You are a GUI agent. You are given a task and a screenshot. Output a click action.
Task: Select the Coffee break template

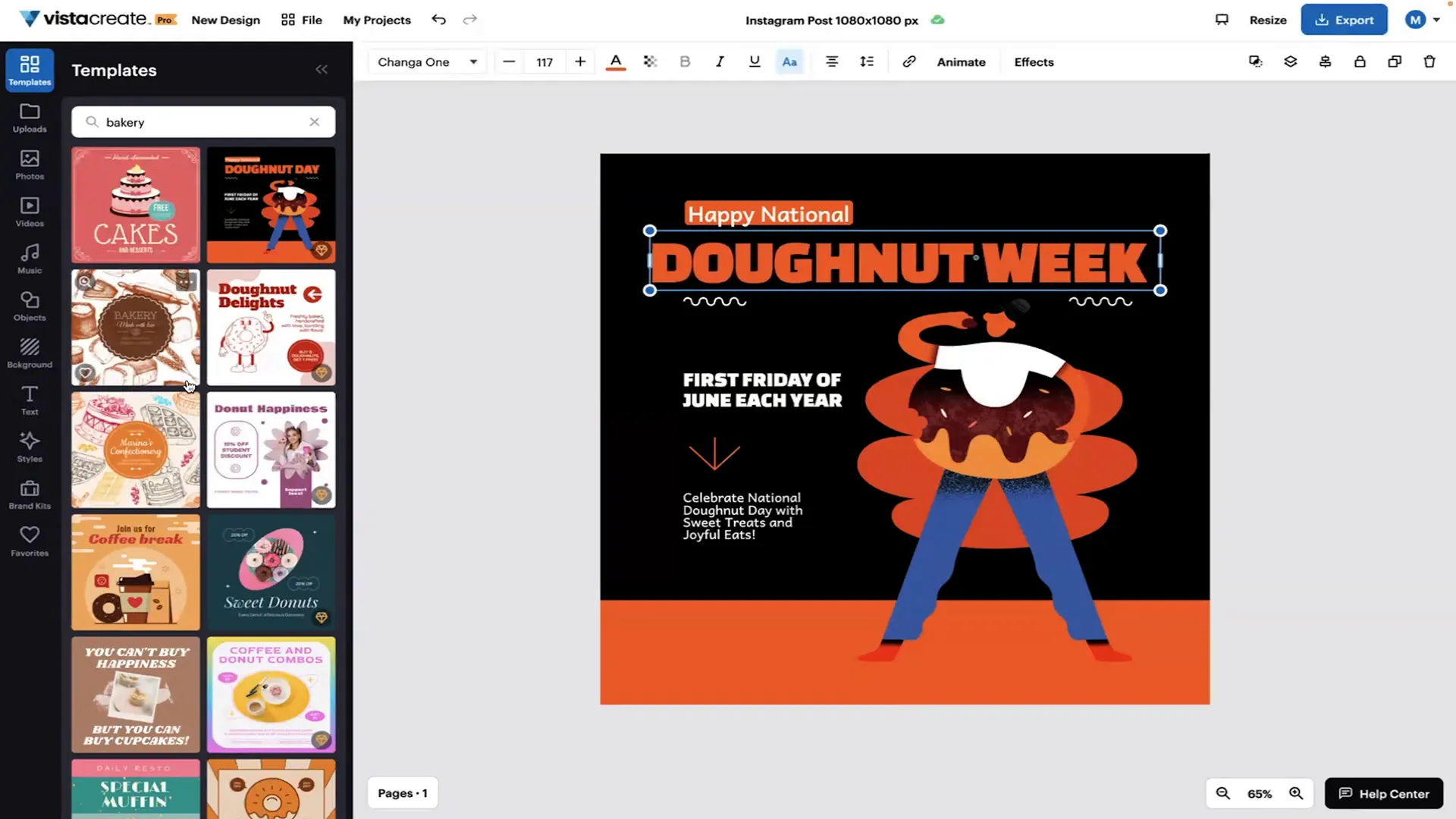136,573
